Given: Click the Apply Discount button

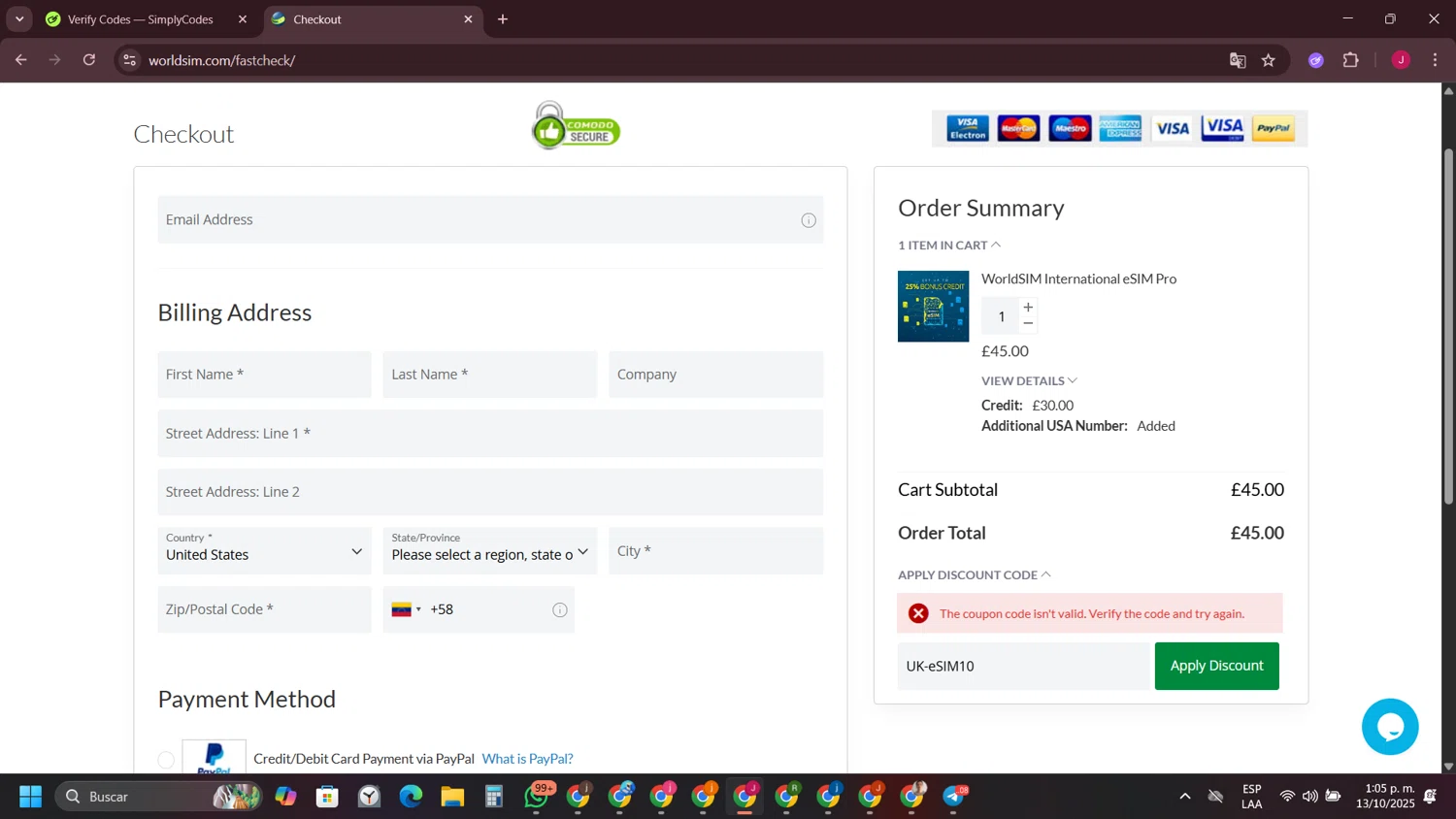Looking at the screenshot, I should 1216,666.
